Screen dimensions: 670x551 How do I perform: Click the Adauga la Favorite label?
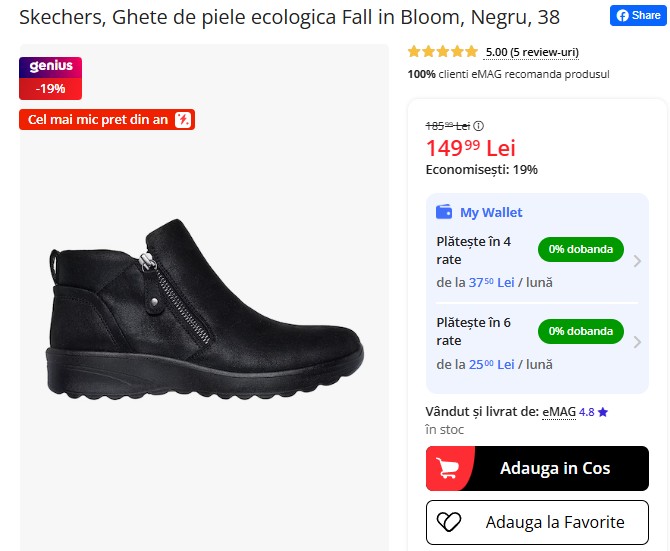tap(554, 522)
